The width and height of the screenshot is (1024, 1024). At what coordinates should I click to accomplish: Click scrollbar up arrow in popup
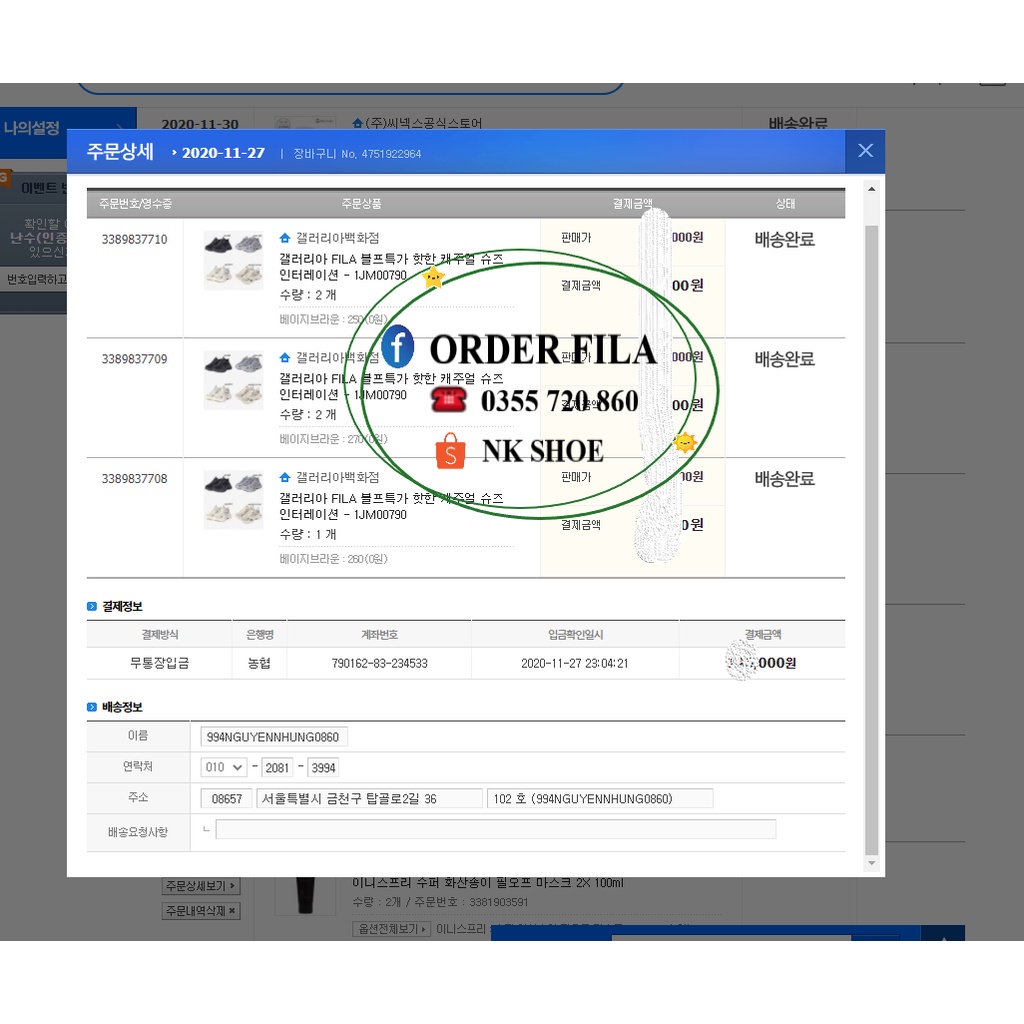[871, 189]
